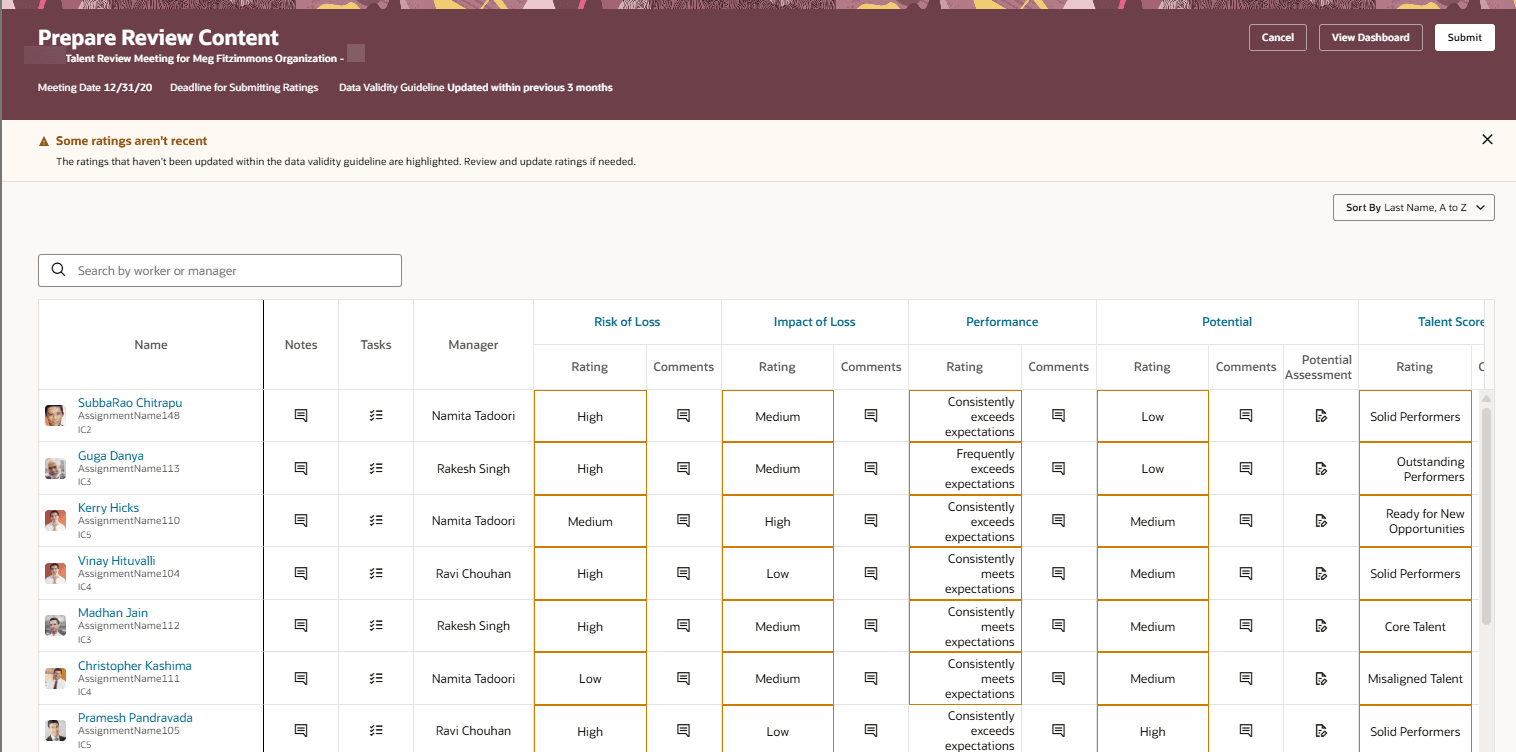Open Potential Assessment for Guga Danya
Screen dimensions: 1516x752
(x=1320, y=468)
